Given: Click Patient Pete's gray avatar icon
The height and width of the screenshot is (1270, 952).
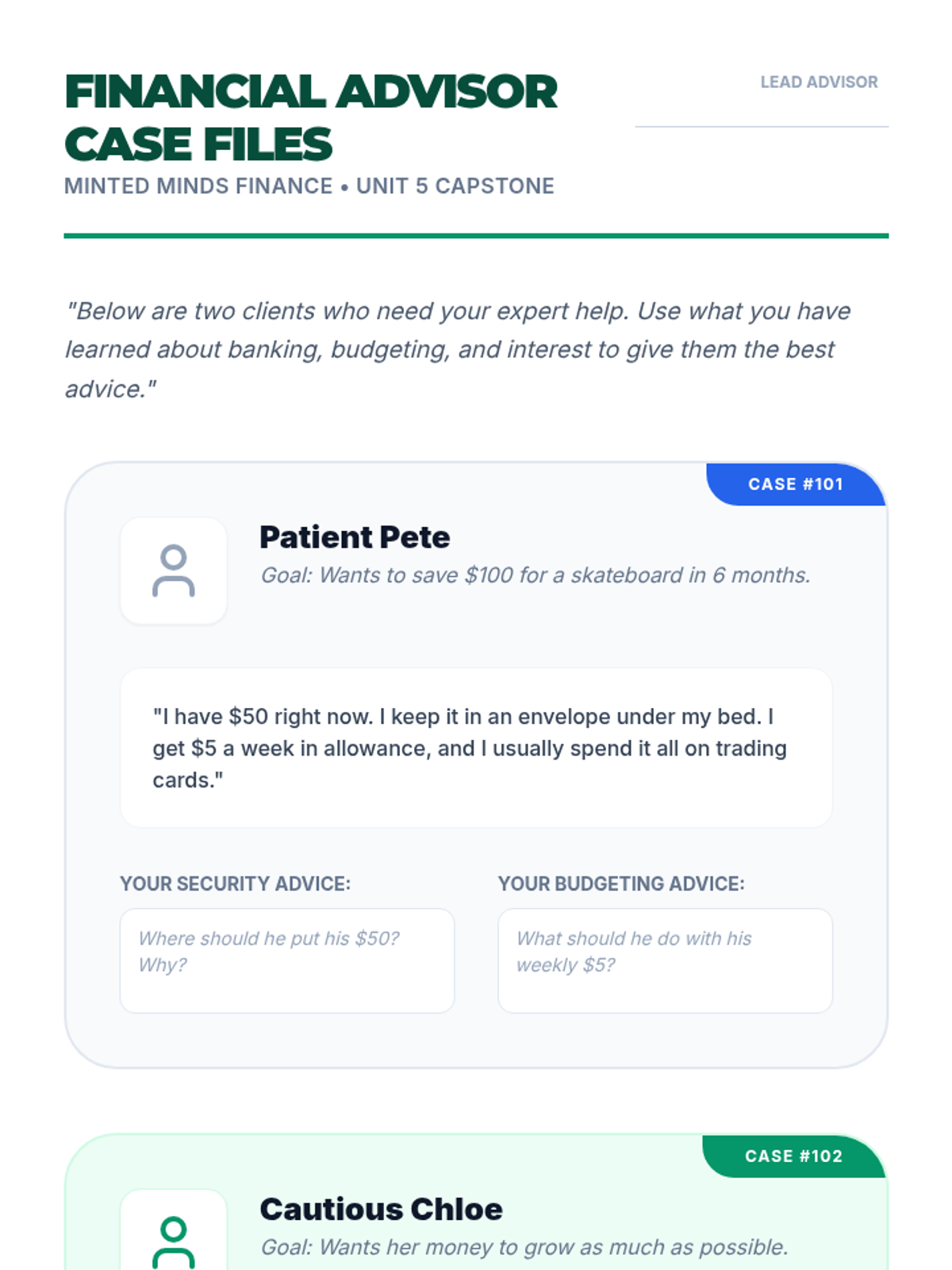Looking at the screenshot, I should [x=173, y=571].
